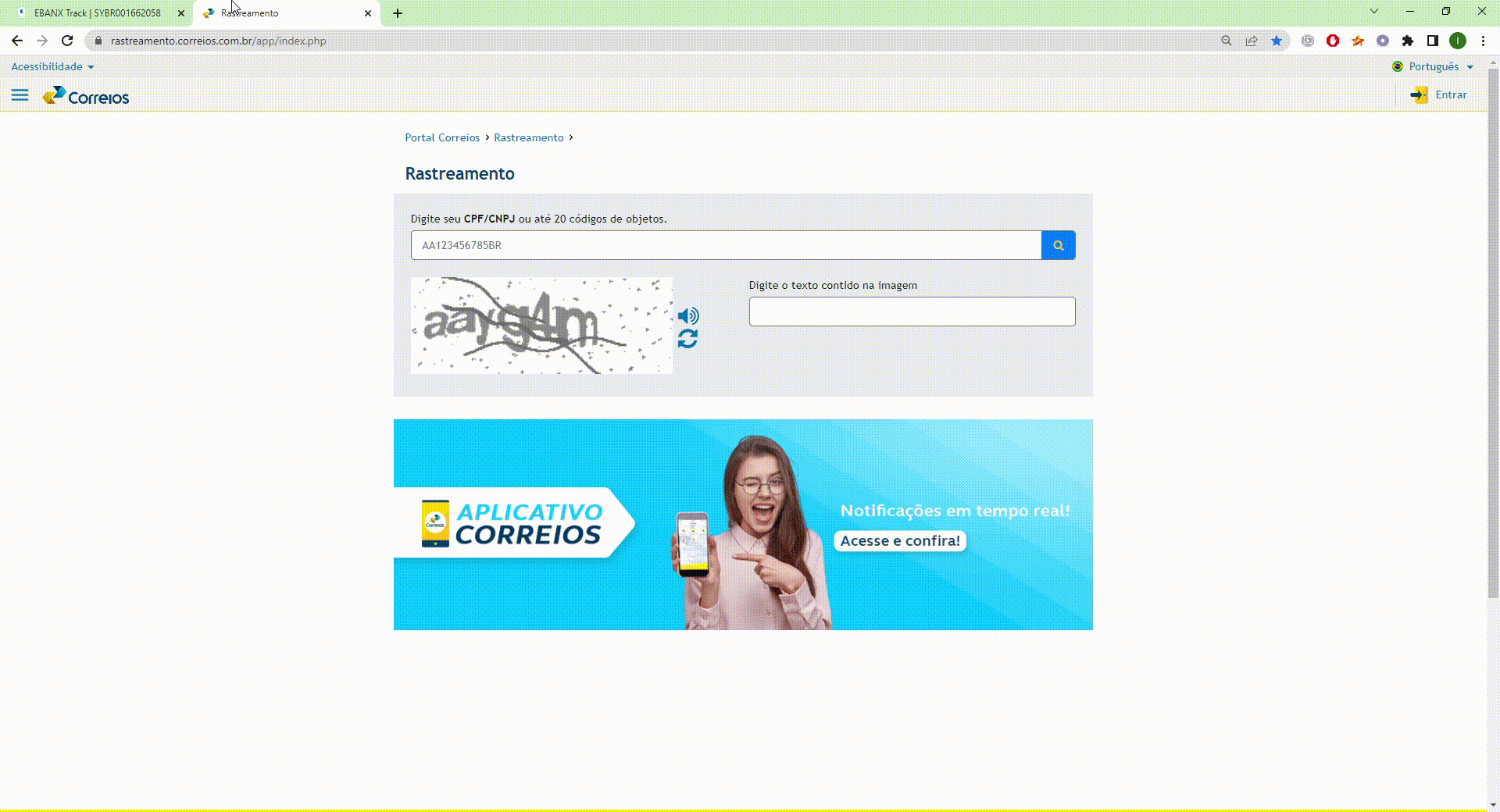Click the browser address bar URL
This screenshot has width=1500, height=812.
[x=219, y=41]
